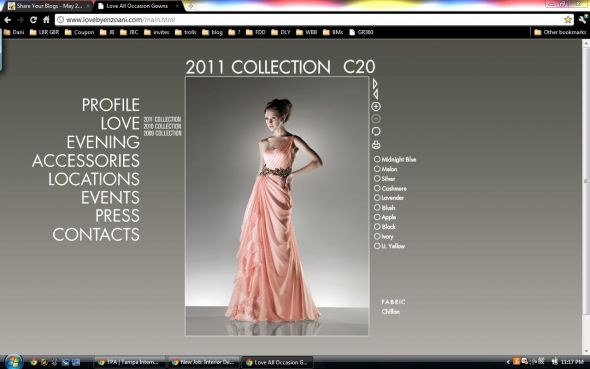This screenshot has width=590, height=369.
Task: Switch to Love All Occasion taskbar window
Action: tap(277, 362)
